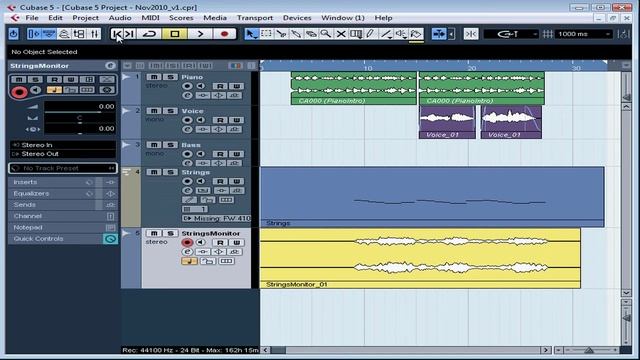Image resolution: width=640 pixels, height=360 pixels.
Task: Open the Devices menu
Action: (x=297, y=18)
